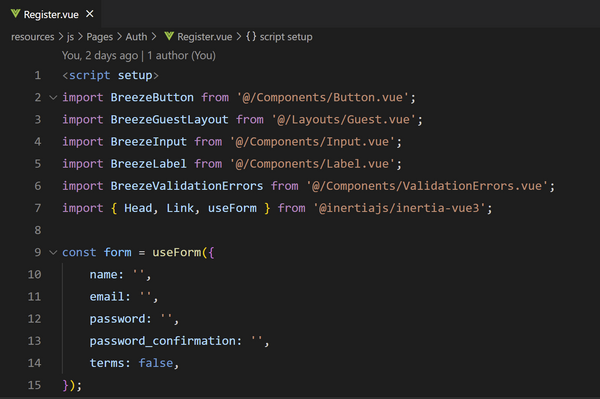Viewport: 600px width, 399px height.
Task: Open the js breadcrumb folder
Action: coord(70,37)
